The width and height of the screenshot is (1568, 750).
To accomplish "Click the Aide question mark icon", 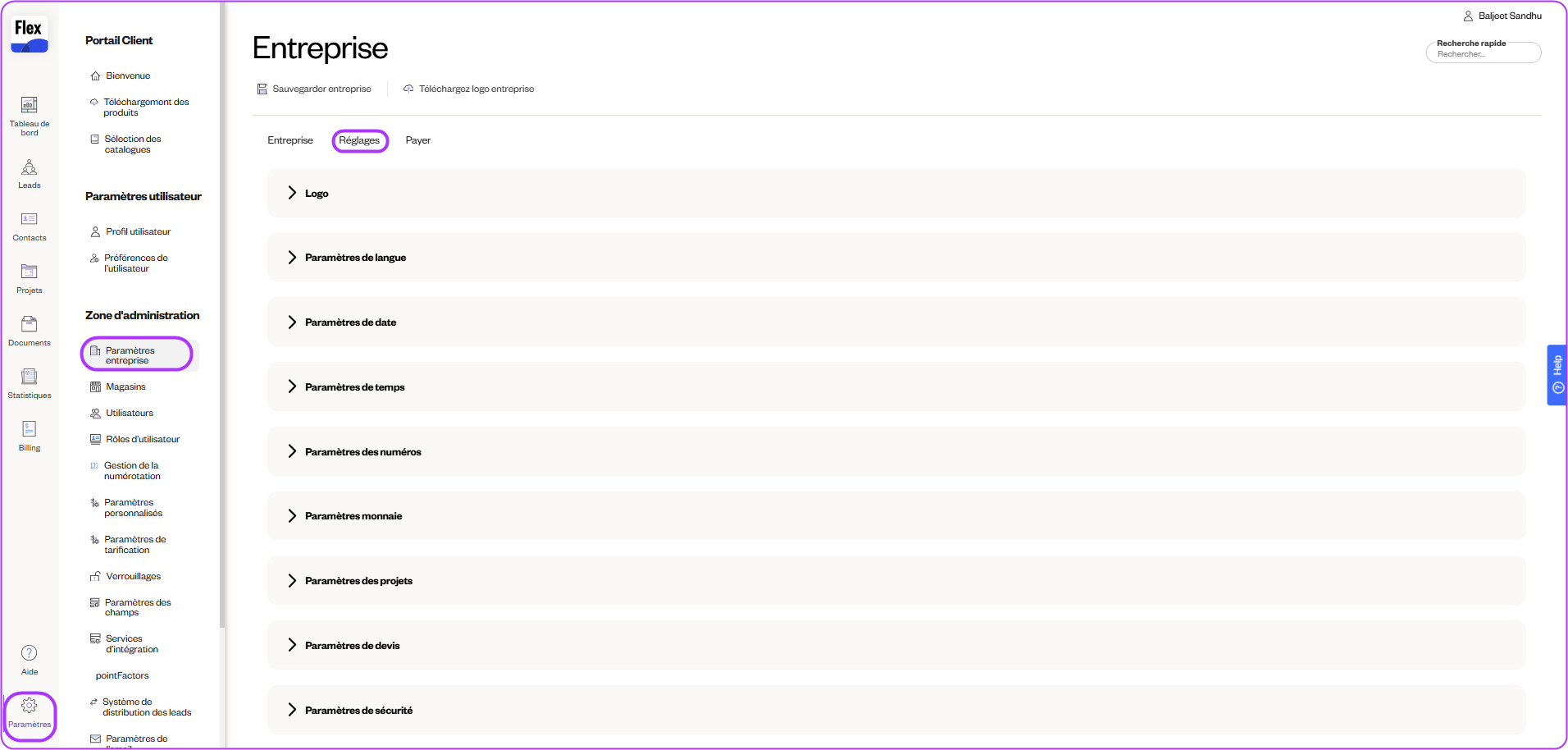I will click(29, 653).
